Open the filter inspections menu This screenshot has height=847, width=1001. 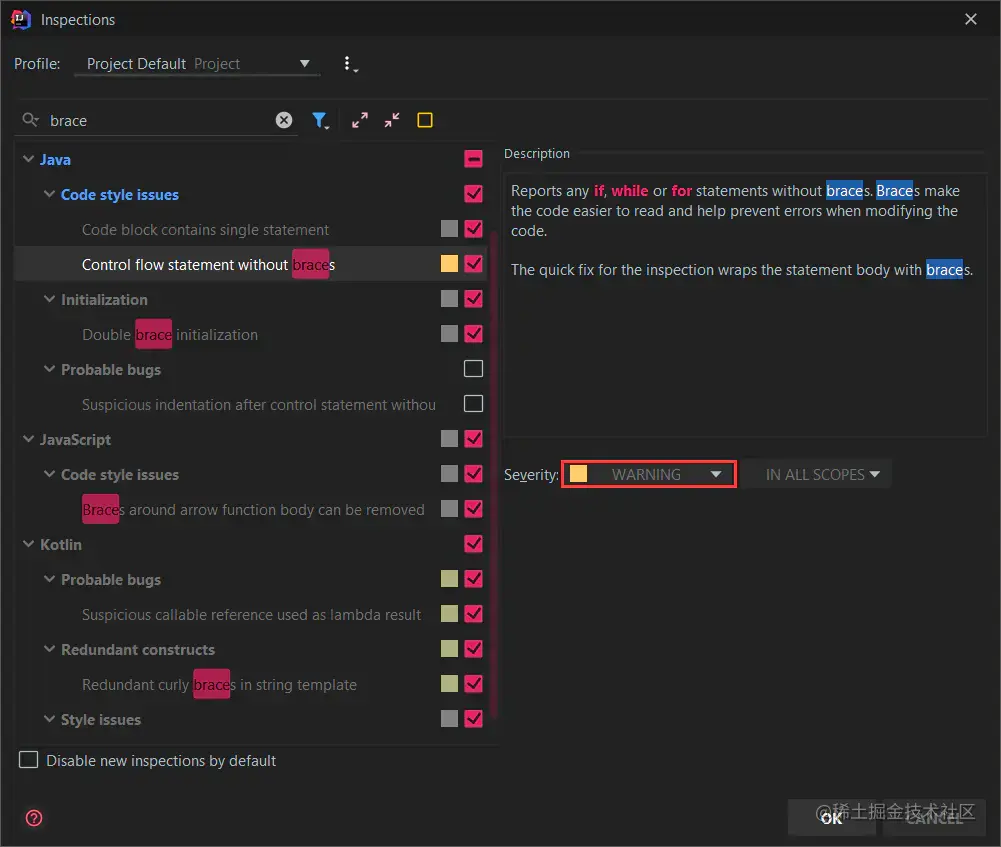(320, 120)
